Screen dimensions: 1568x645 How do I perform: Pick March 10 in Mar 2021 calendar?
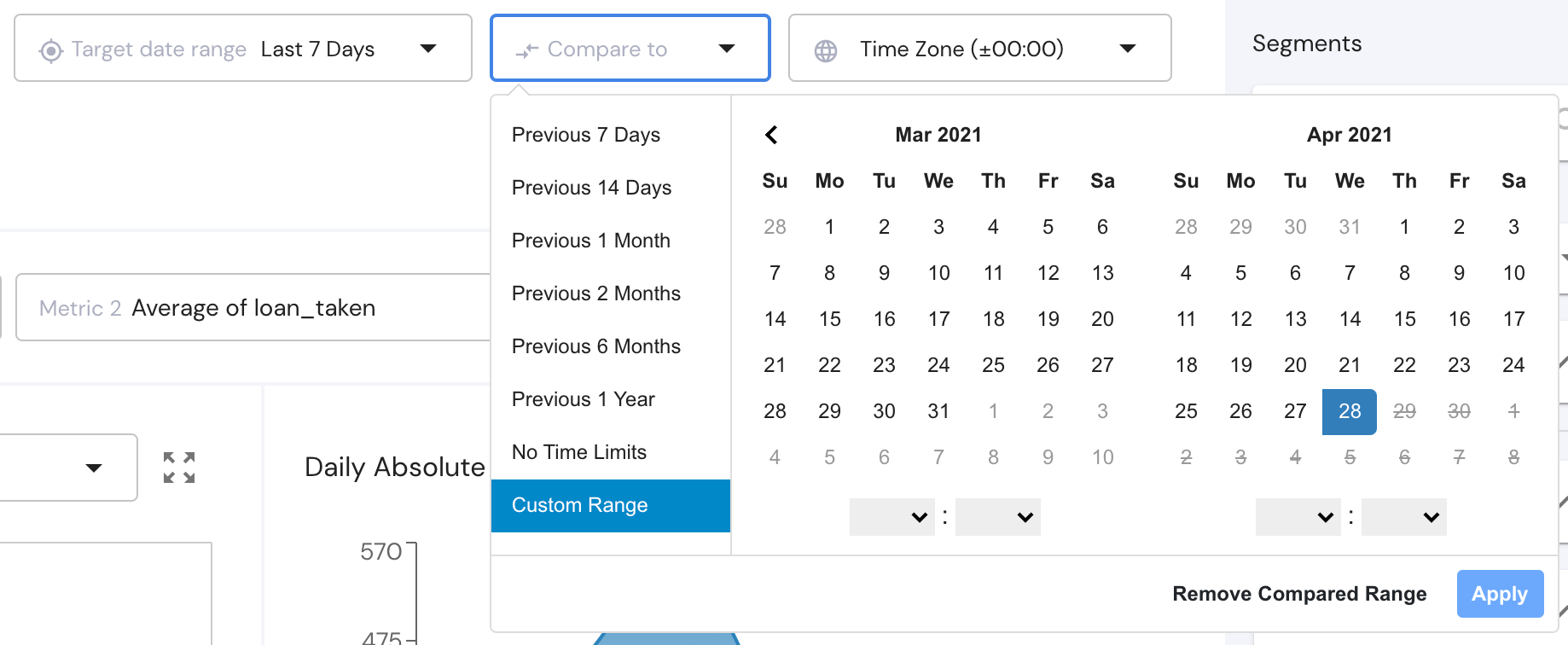(938, 273)
